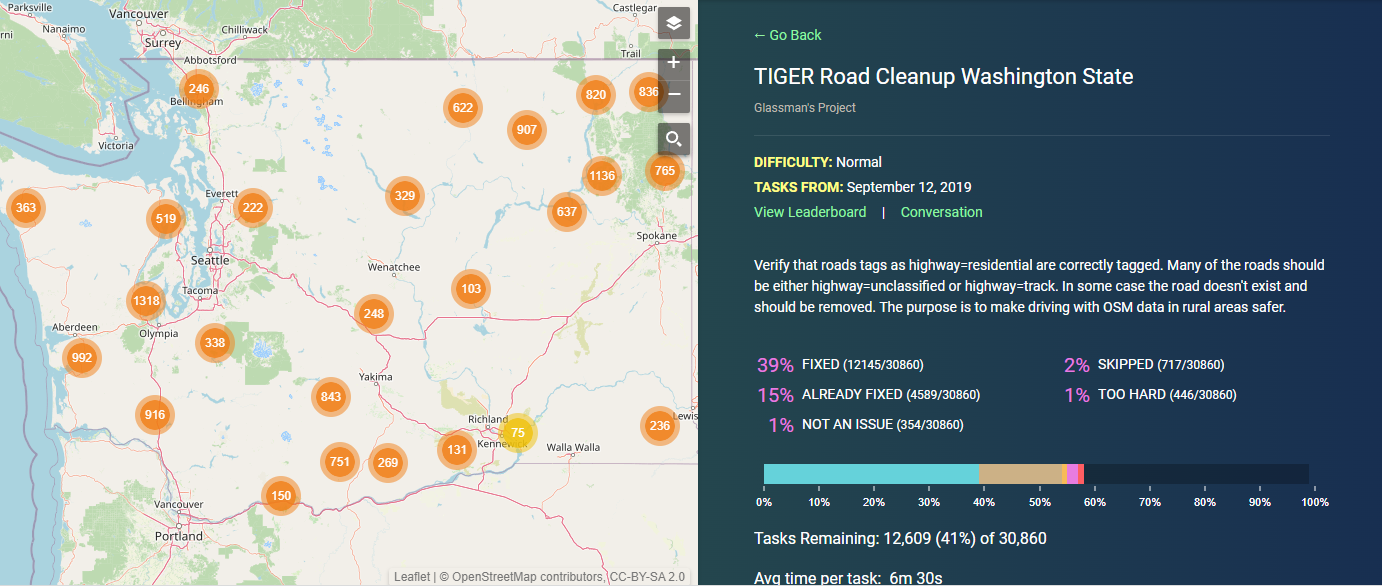Viewport: 1382px width, 587px height.
Task: Select the 1318 cluster marker near Olympia
Action: [x=146, y=301]
